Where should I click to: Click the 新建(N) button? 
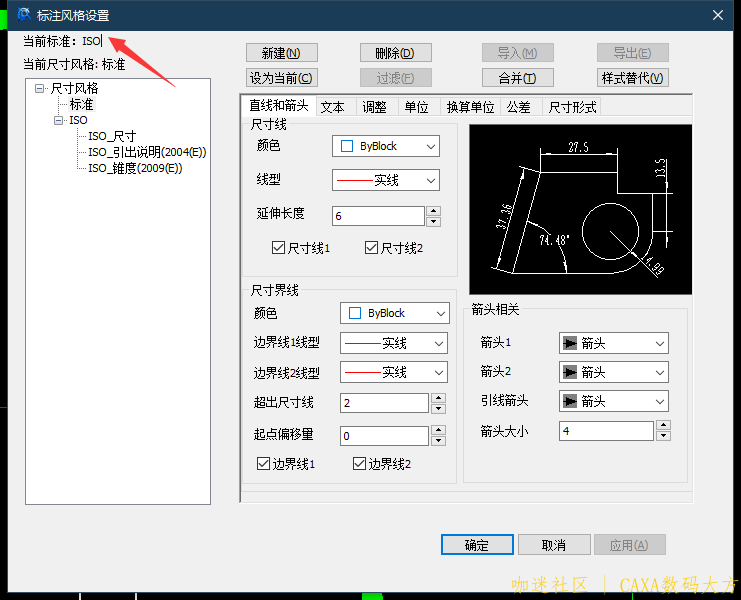click(x=281, y=53)
